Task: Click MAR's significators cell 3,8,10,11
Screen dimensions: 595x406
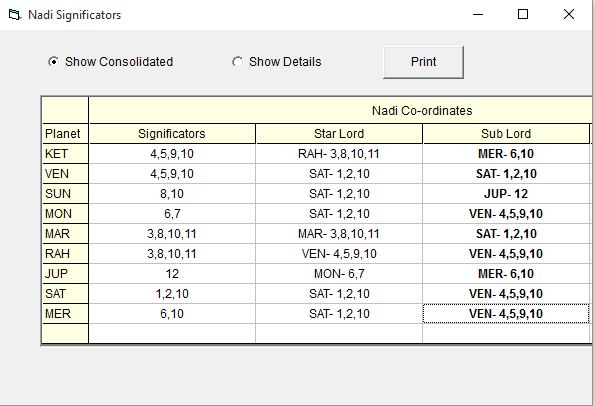Action: pos(172,234)
